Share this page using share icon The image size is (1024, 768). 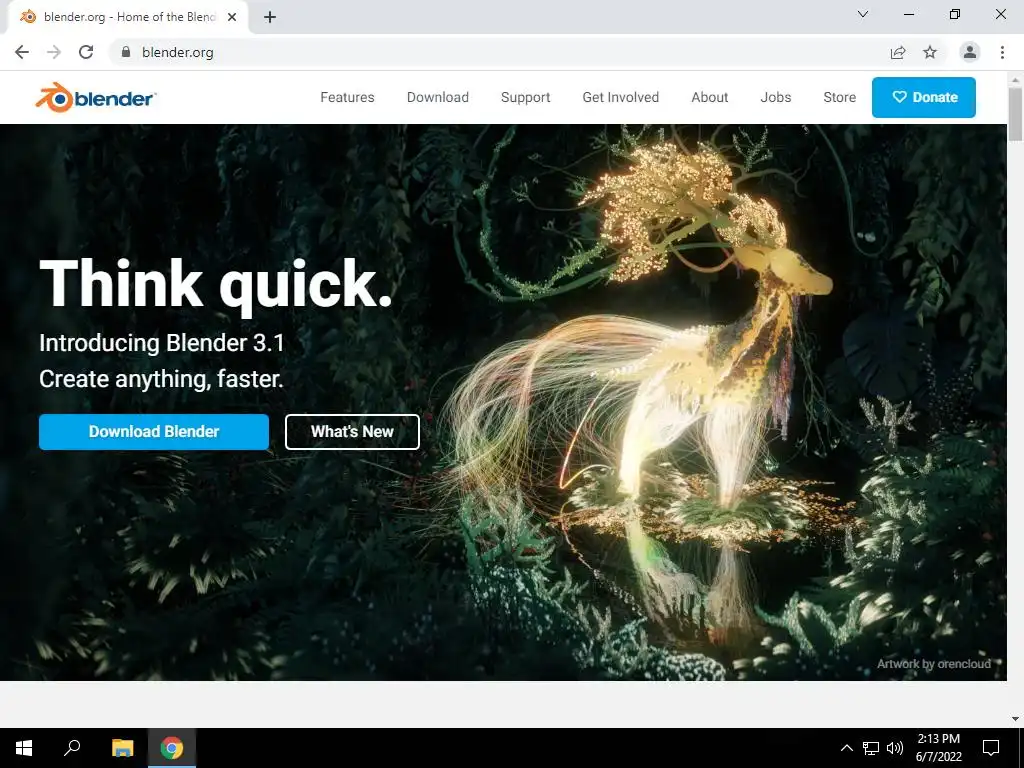click(898, 52)
